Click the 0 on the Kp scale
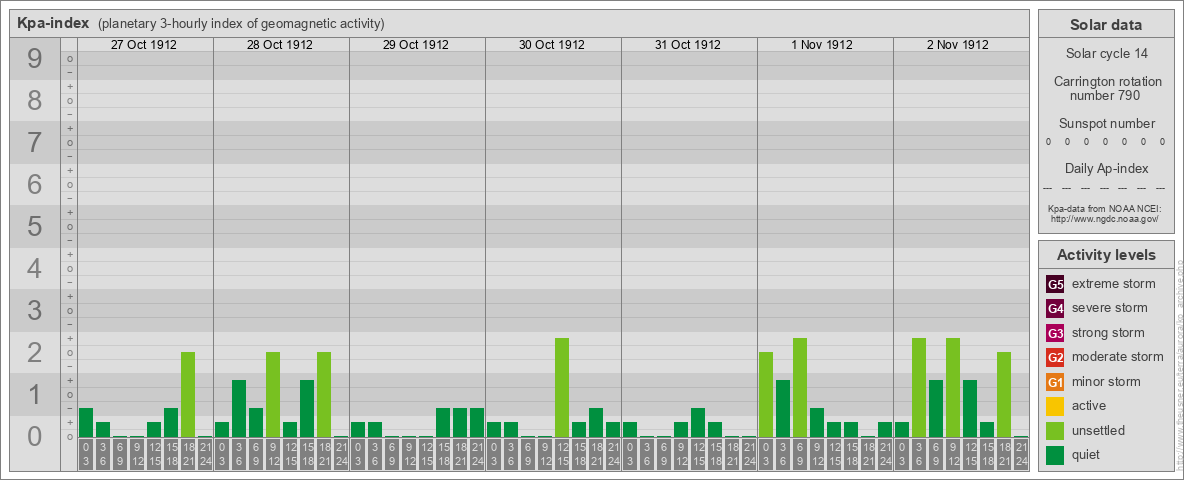The height and width of the screenshot is (480, 1184). (x=34, y=436)
